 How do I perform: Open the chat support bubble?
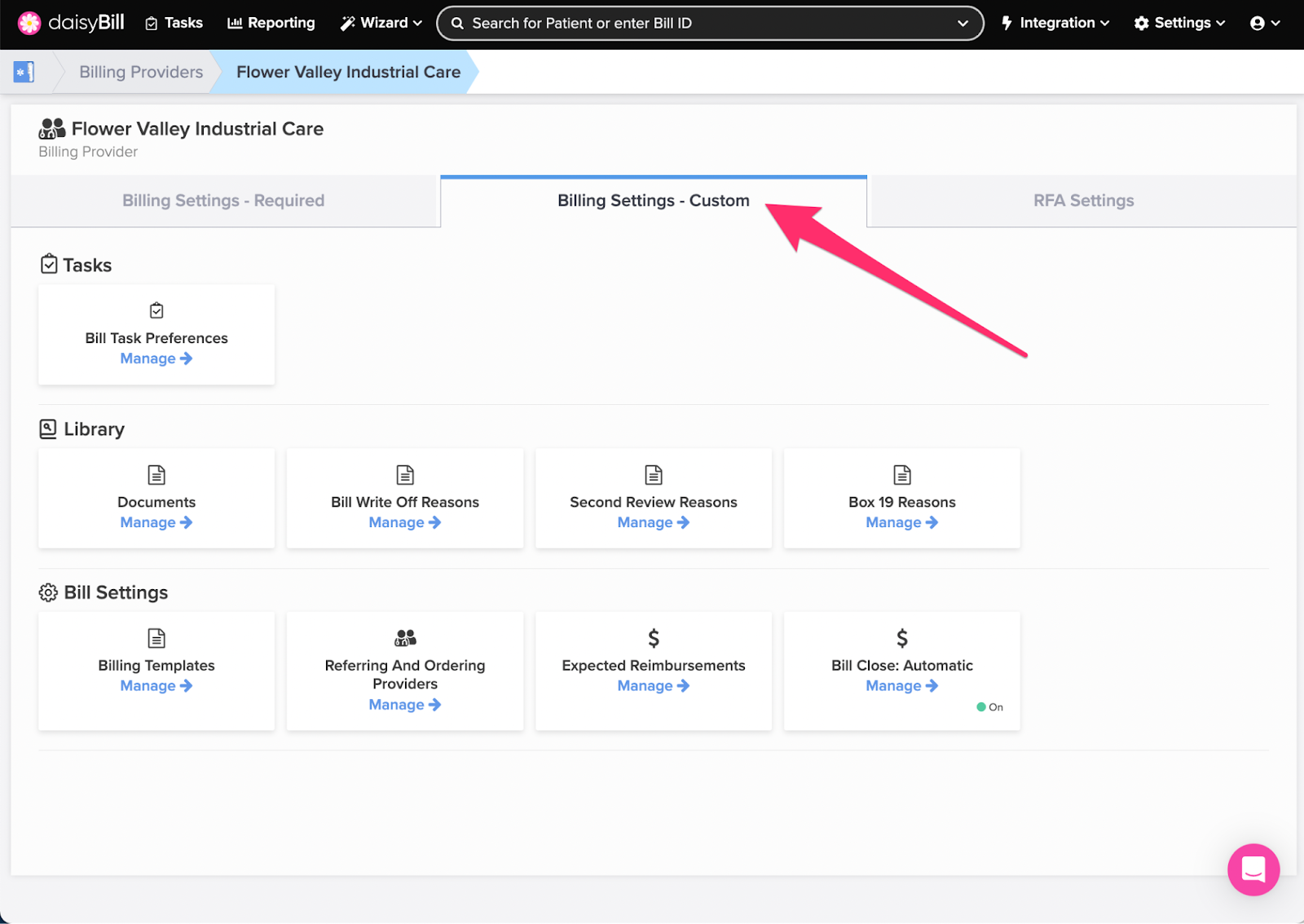point(1253,869)
